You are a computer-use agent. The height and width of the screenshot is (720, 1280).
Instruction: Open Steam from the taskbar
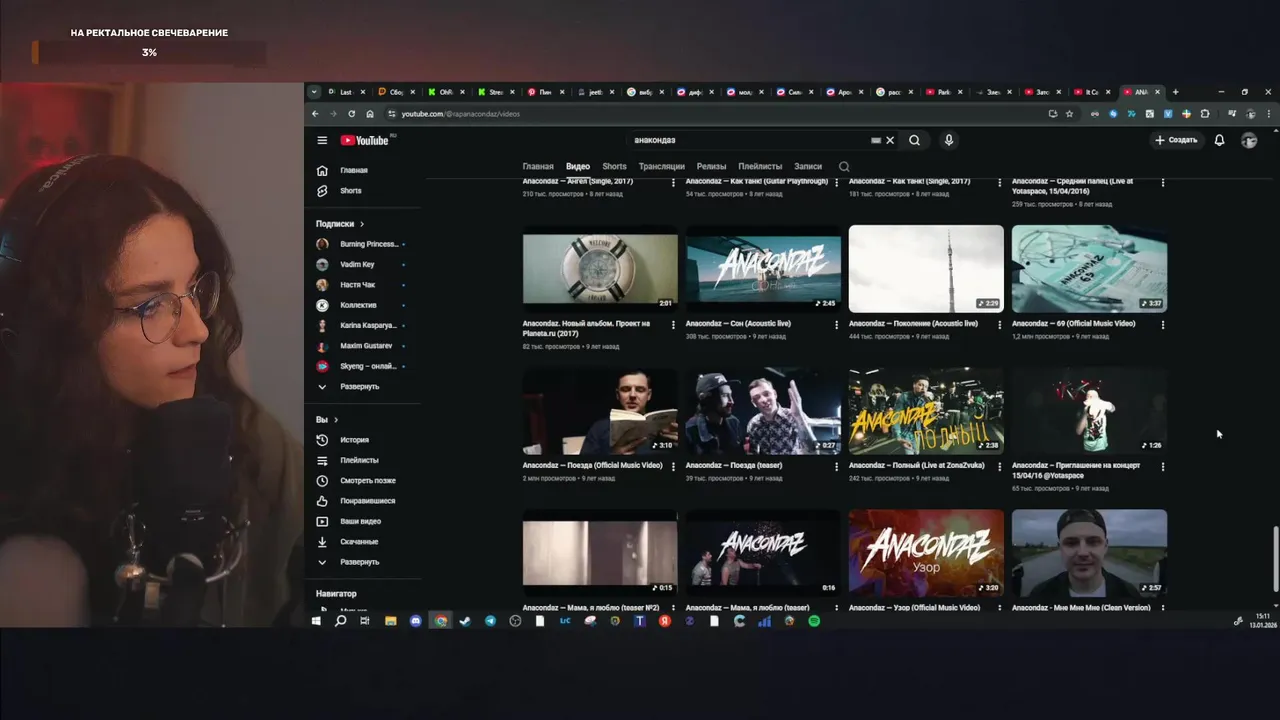point(465,621)
